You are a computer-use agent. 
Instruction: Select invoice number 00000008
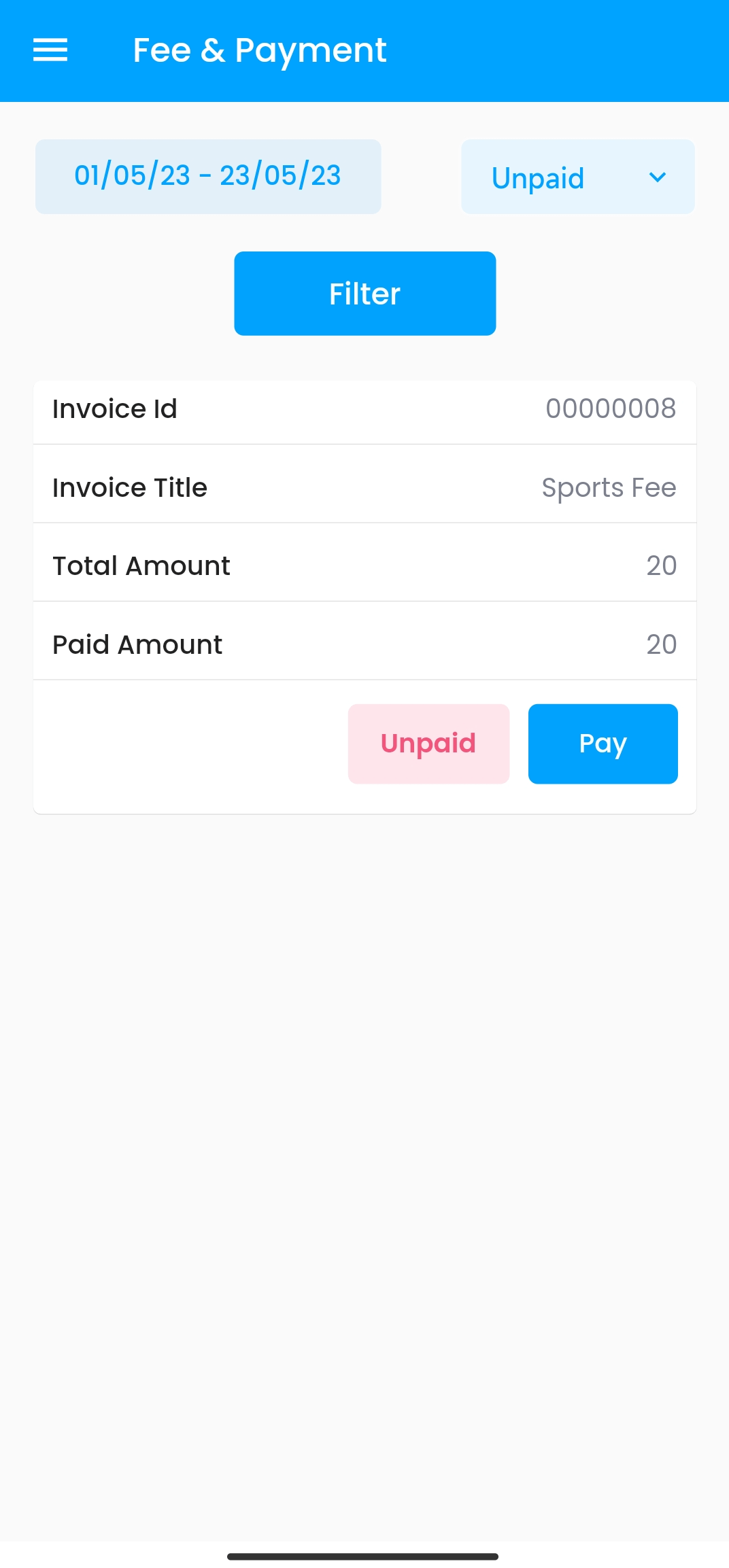610,409
